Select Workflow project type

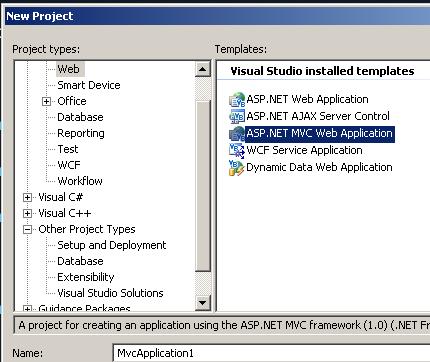click(80, 181)
